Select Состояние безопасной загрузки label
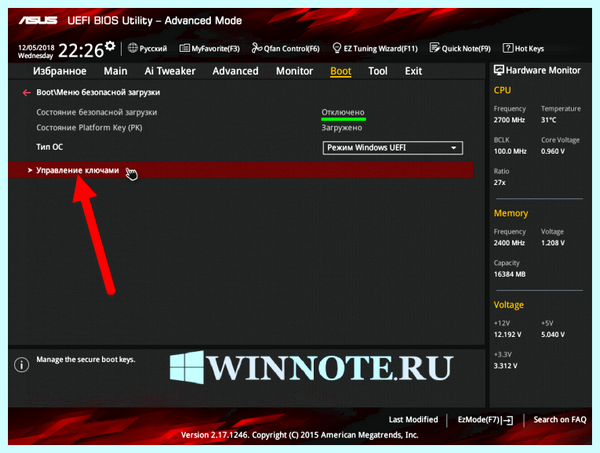 pos(96,112)
